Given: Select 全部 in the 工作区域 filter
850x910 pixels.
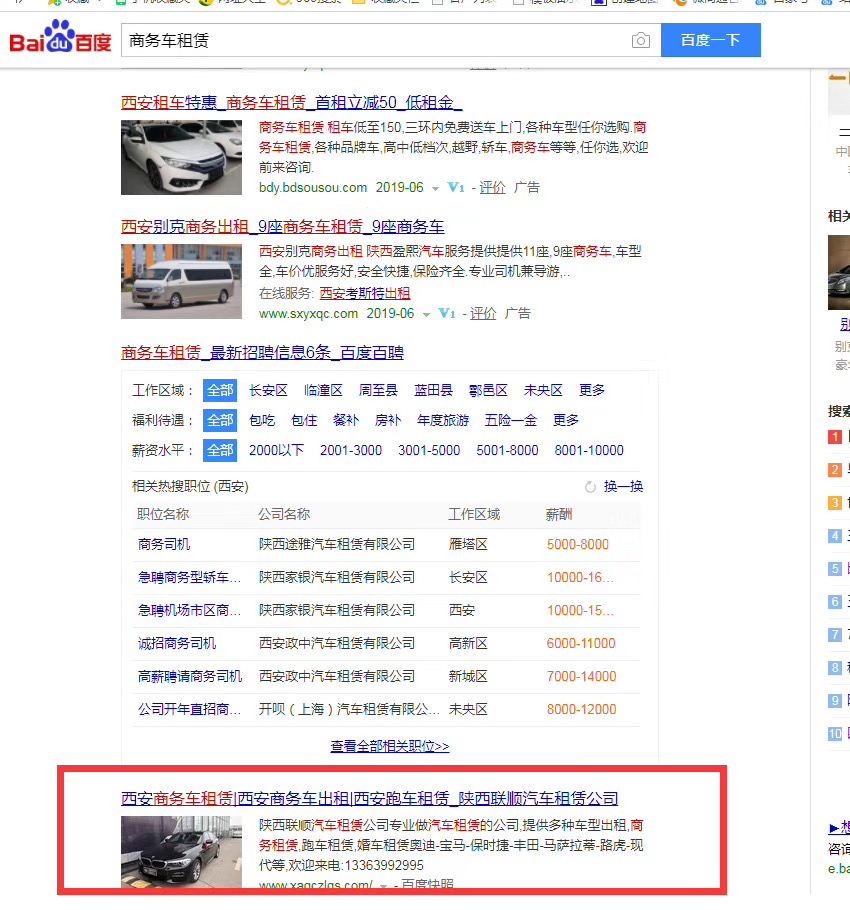Looking at the screenshot, I should 220,390.
